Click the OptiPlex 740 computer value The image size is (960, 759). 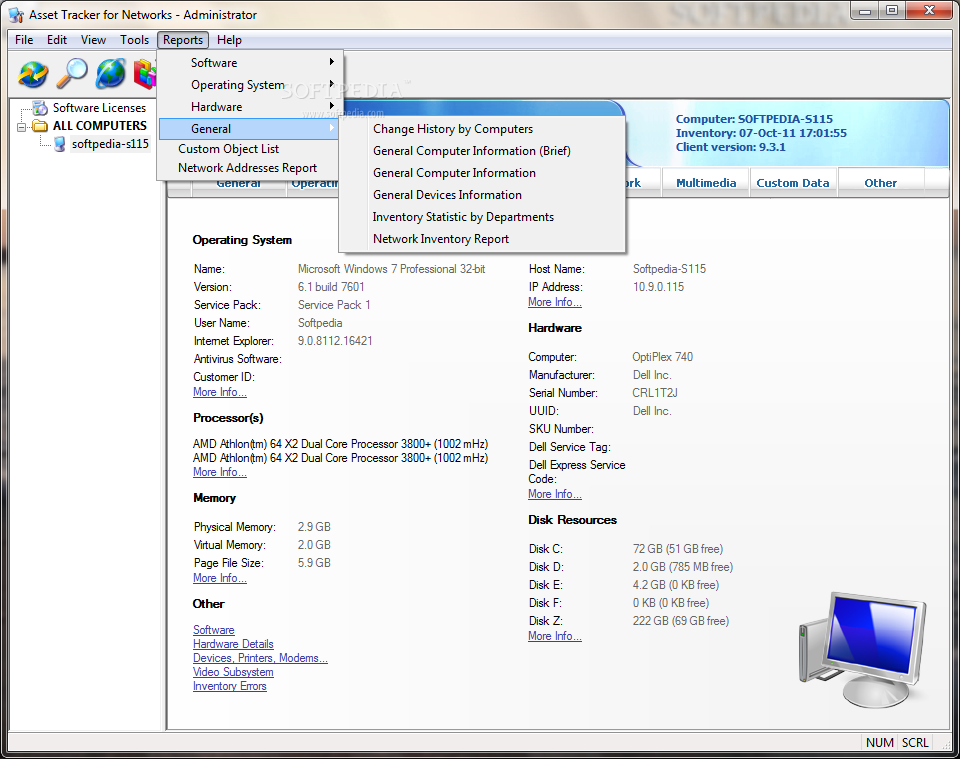pyautogui.click(x=662, y=357)
